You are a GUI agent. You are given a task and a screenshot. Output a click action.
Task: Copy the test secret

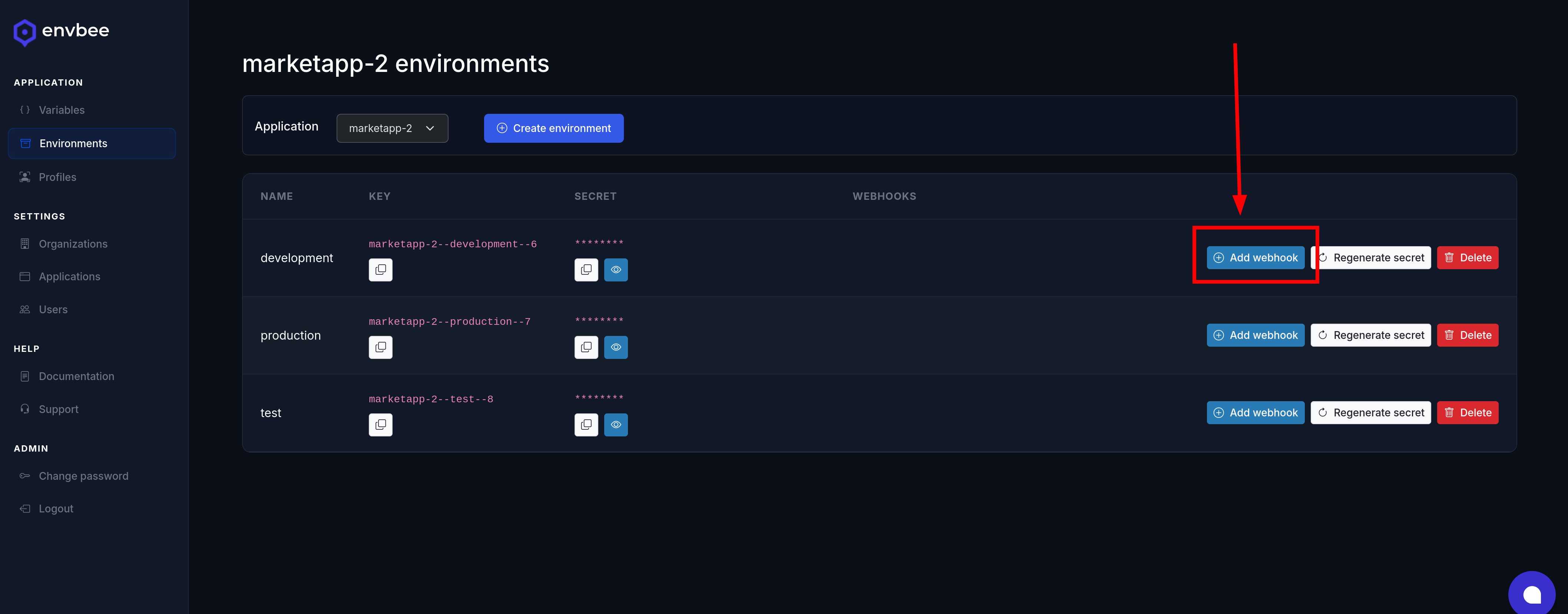click(x=586, y=425)
